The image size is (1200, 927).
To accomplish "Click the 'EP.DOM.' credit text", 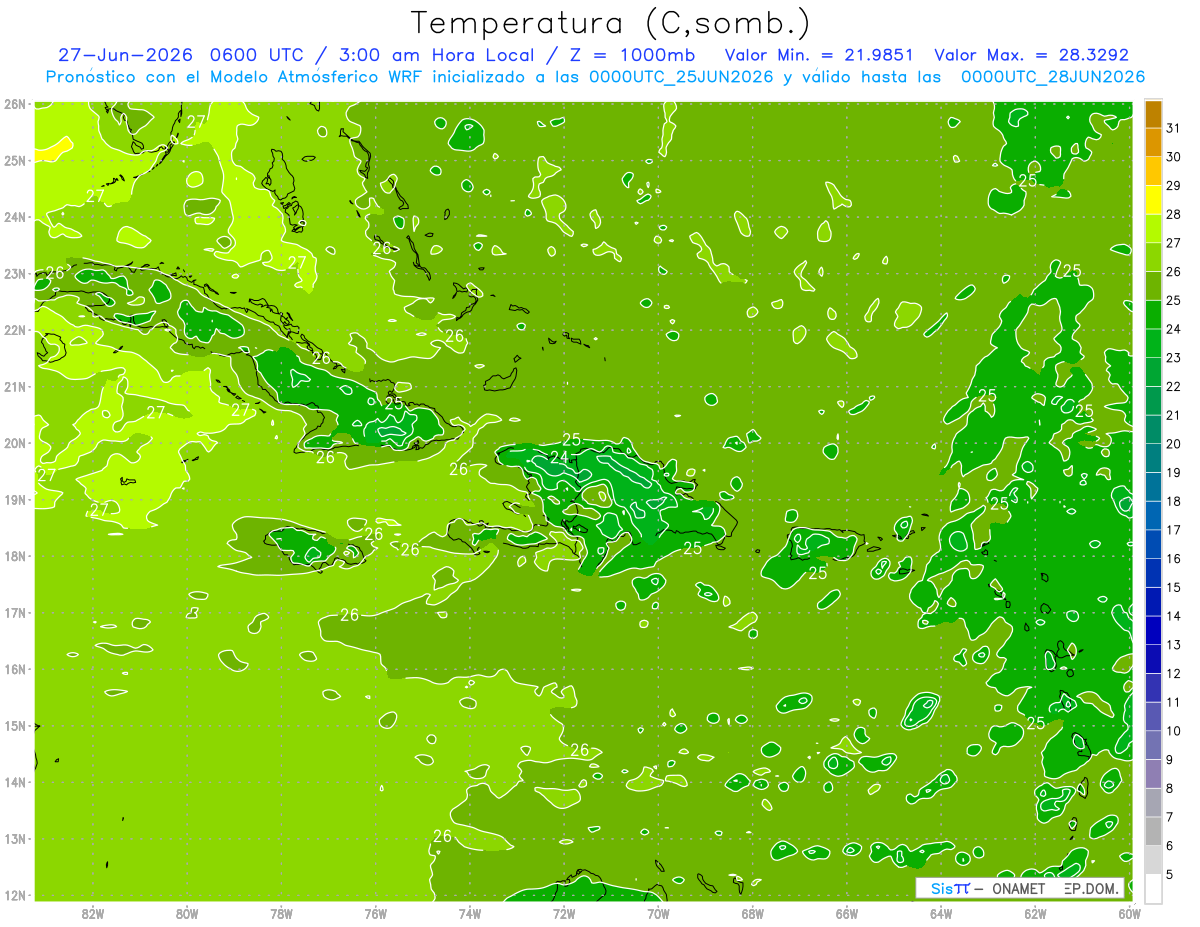I will tap(1091, 888).
